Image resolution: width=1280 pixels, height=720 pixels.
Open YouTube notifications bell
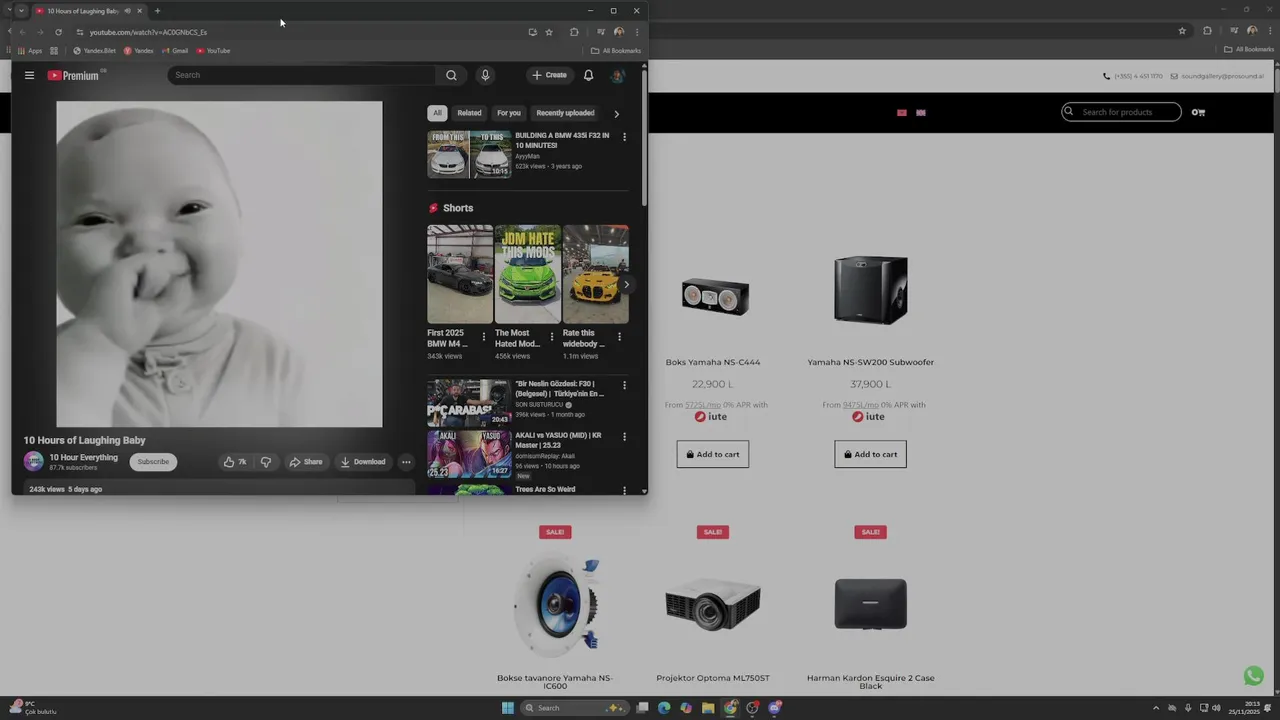588,75
